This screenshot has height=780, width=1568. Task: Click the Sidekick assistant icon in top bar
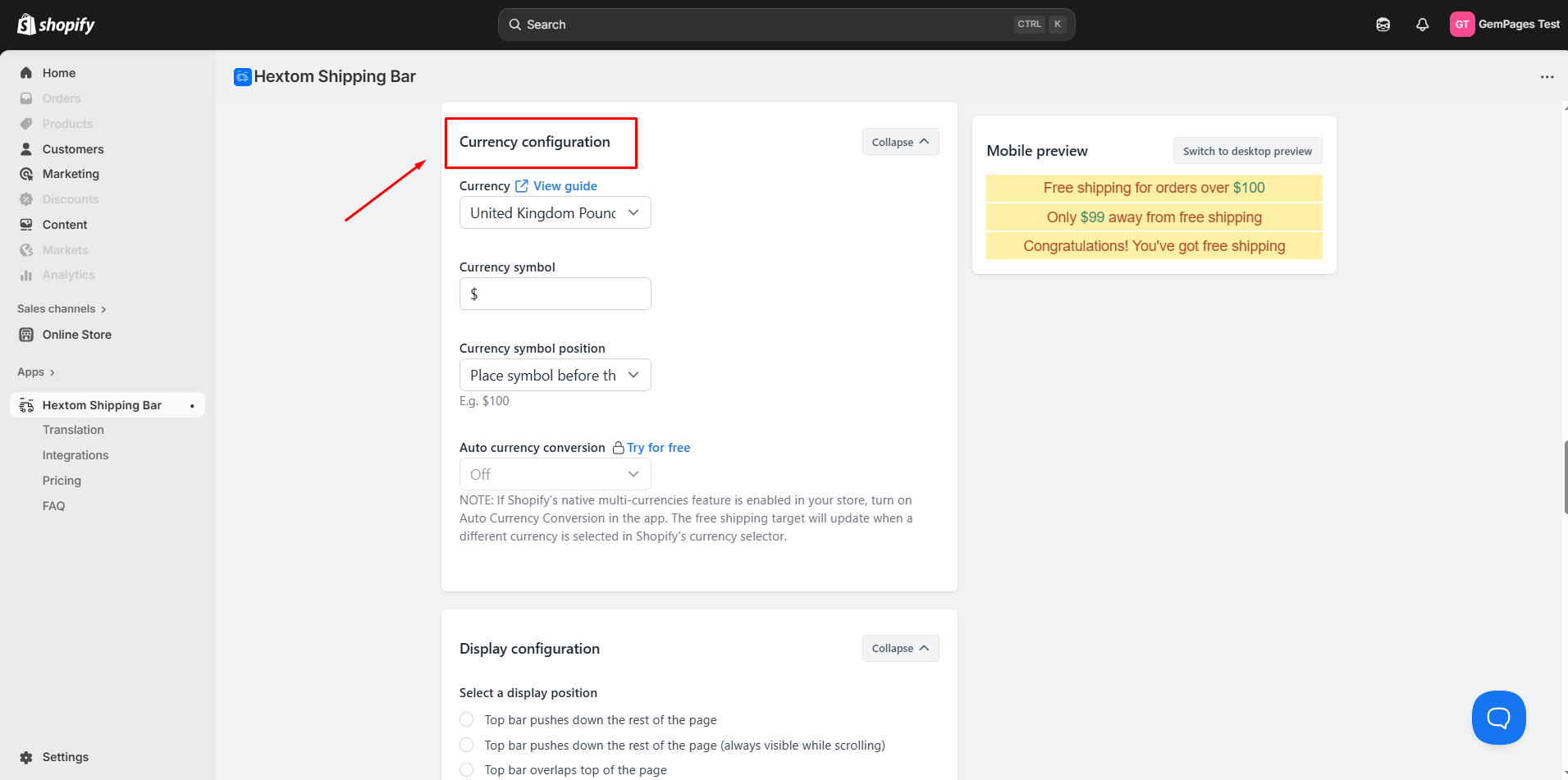1383,25
